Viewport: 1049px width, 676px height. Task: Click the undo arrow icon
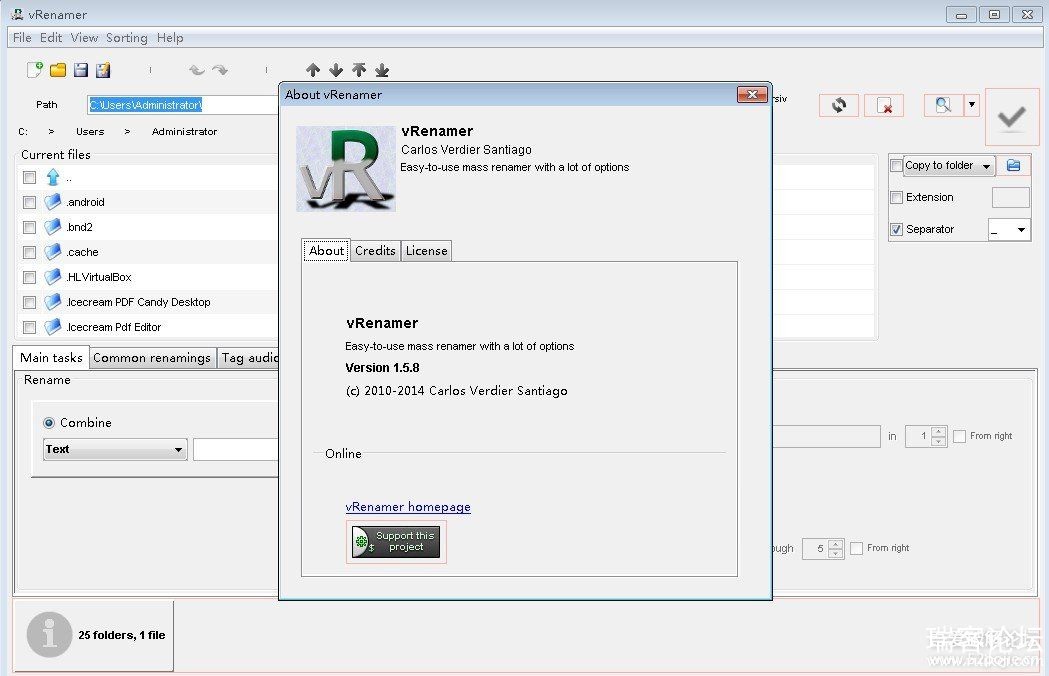197,70
